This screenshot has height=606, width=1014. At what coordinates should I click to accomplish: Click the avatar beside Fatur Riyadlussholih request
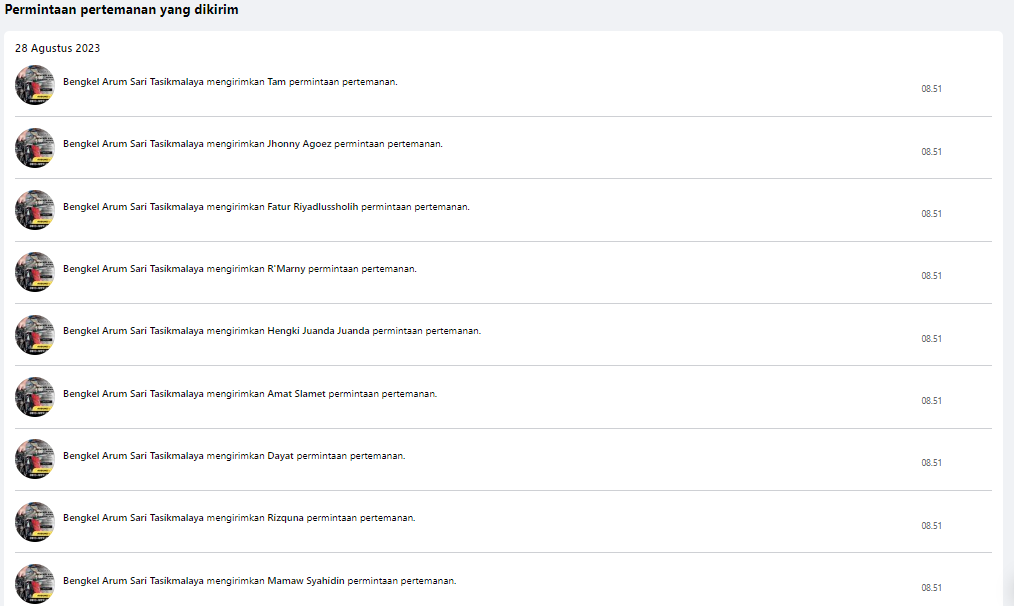35,210
